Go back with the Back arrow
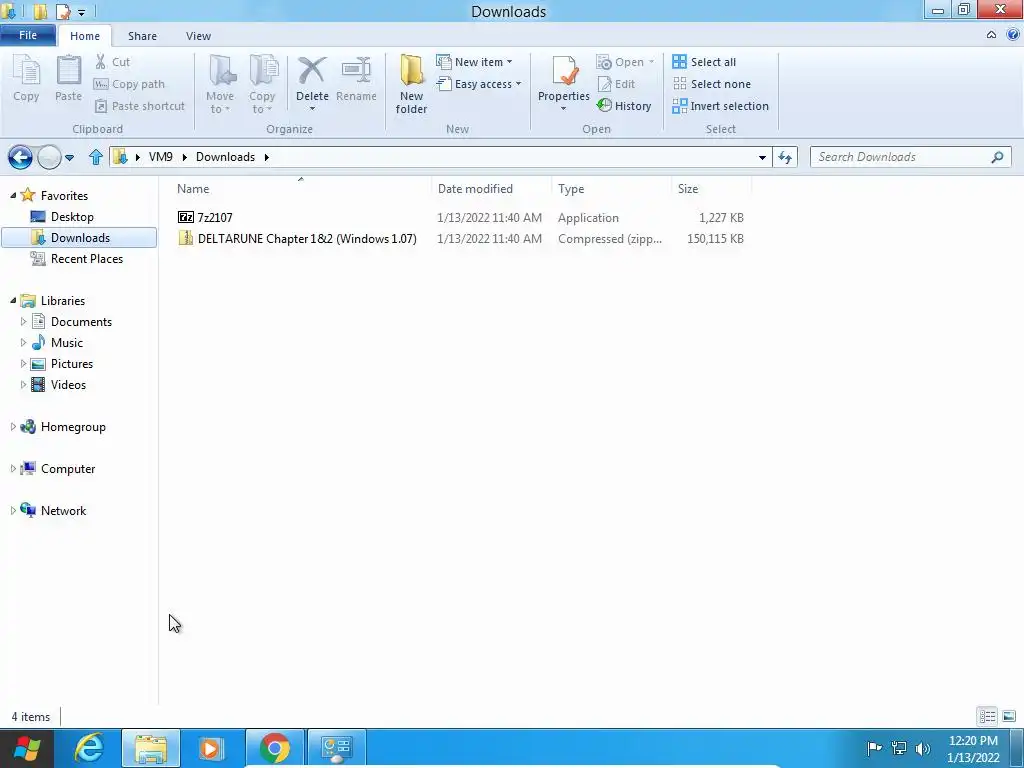This screenshot has width=1024, height=768. click(x=20, y=157)
